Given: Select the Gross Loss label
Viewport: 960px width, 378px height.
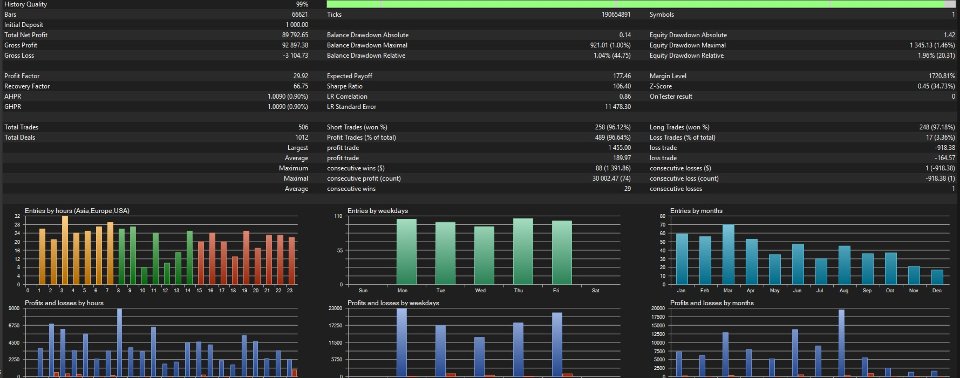Looking at the screenshot, I should tap(18, 56).
